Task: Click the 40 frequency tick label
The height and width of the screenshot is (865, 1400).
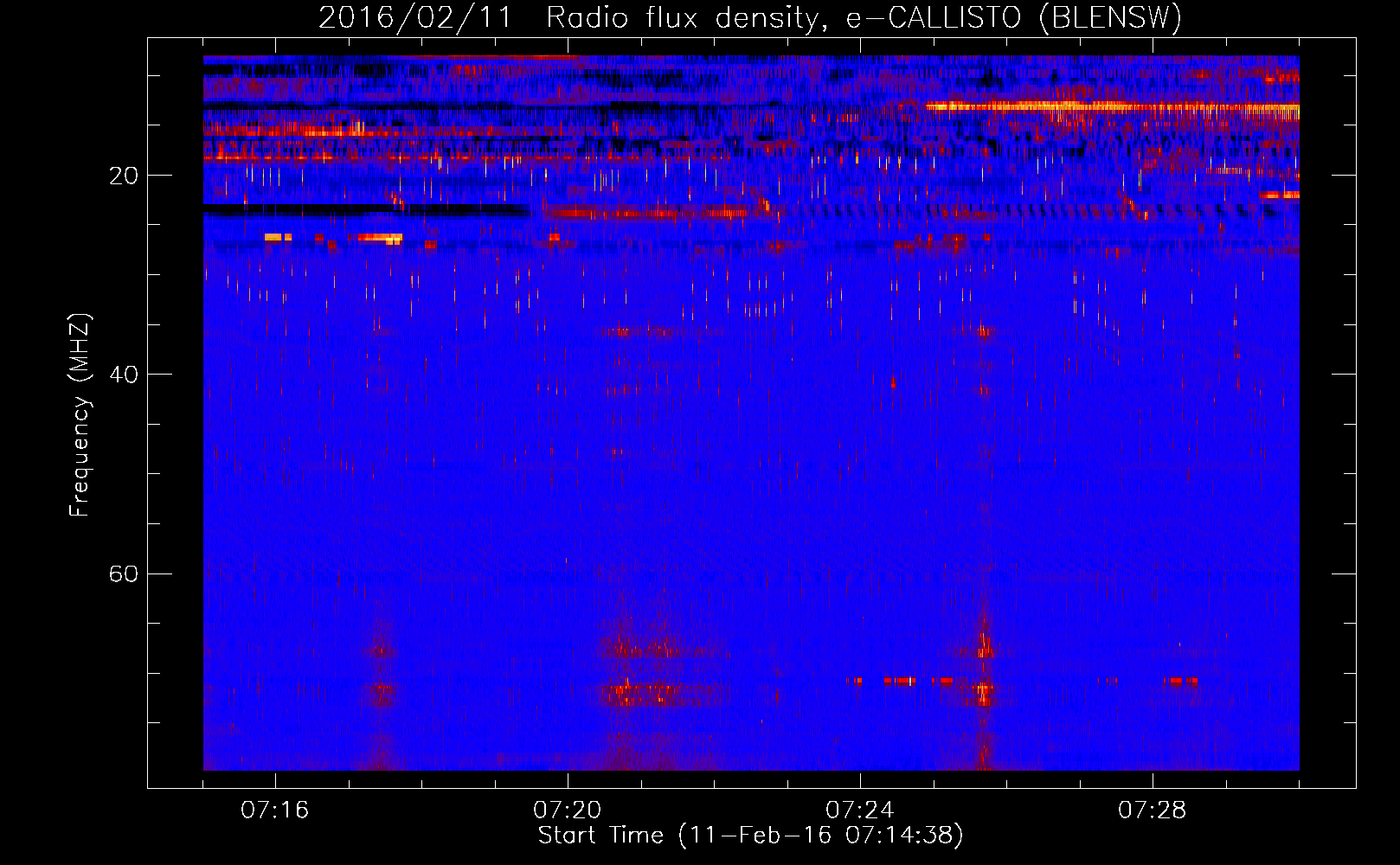Action: (x=124, y=375)
